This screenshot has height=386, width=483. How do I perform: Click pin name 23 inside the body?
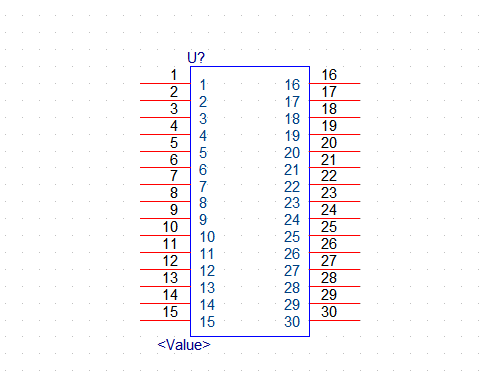[292, 203]
